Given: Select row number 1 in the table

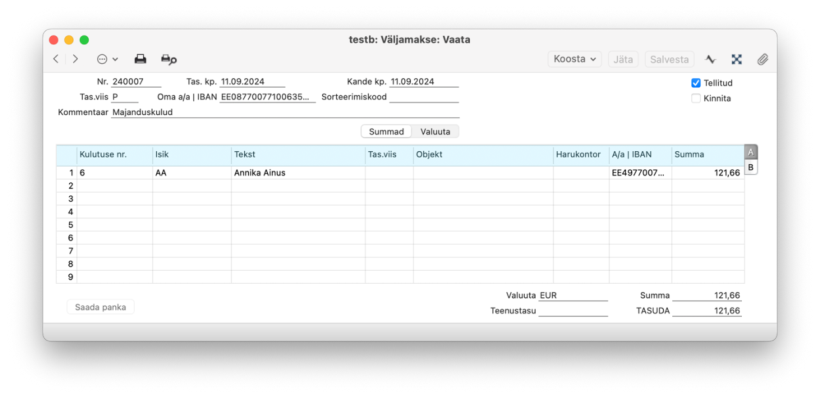Looking at the screenshot, I should [66, 173].
